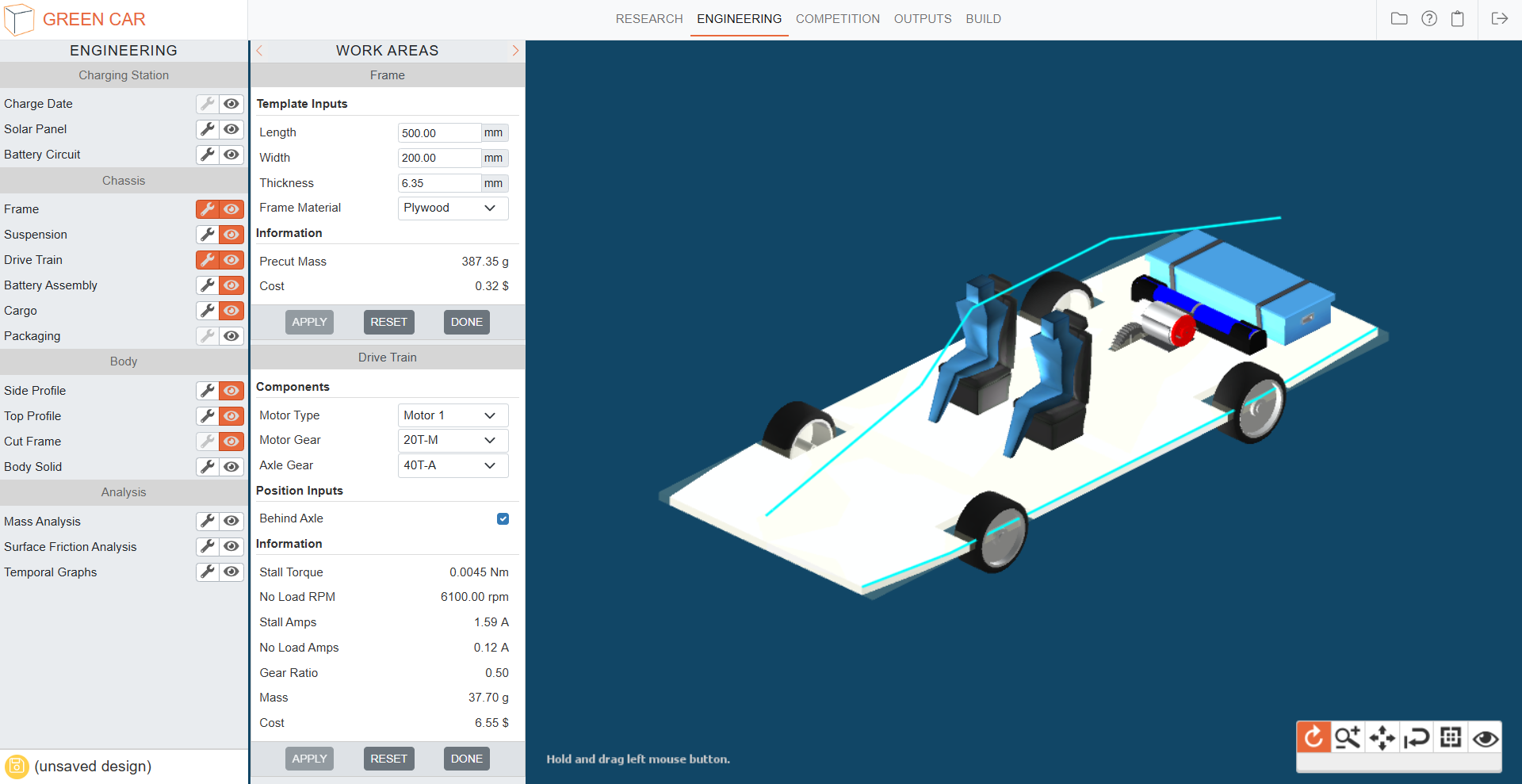This screenshot has height=784, width=1522.
Task: Select the pan view tool
Action: click(1382, 738)
